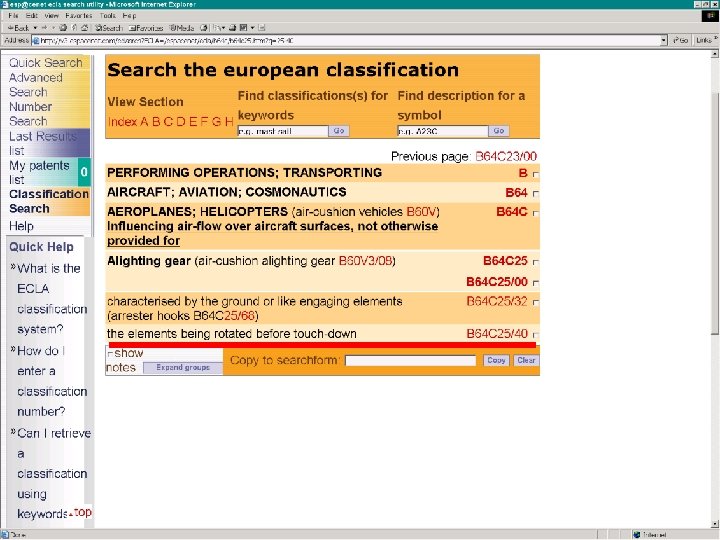
Task: Open Last Results list in sidebar
Action: tap(43, 143)
